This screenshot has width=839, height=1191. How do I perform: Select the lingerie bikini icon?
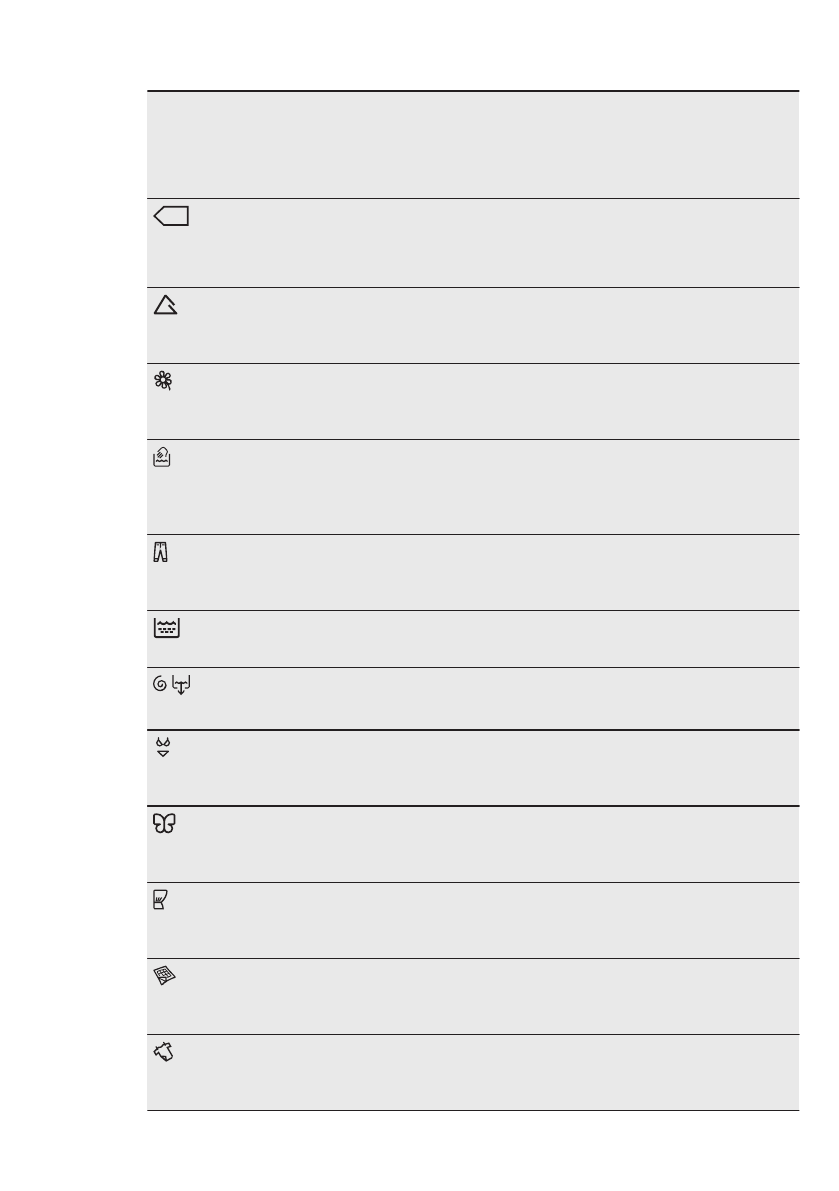click(164, 748)
